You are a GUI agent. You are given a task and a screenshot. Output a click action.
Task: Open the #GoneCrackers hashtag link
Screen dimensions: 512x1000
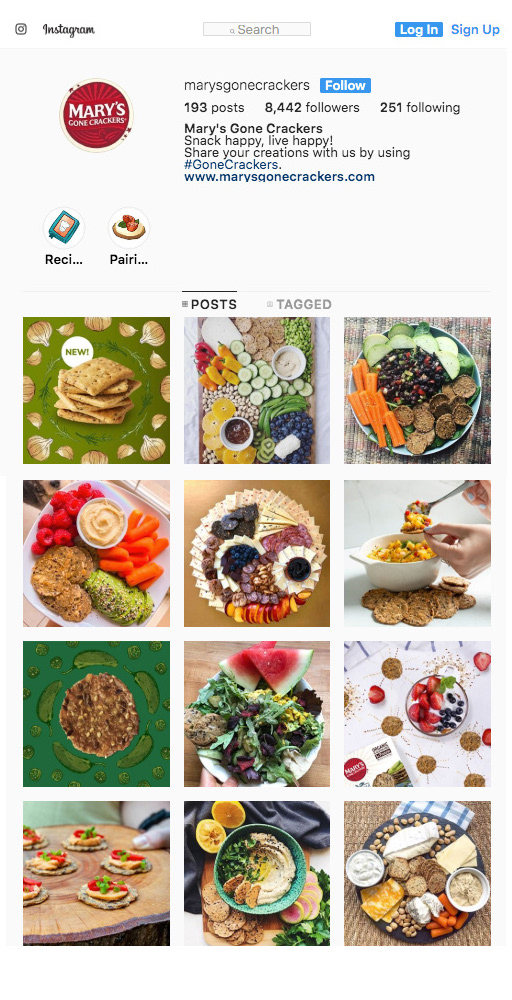coord(231,165)
